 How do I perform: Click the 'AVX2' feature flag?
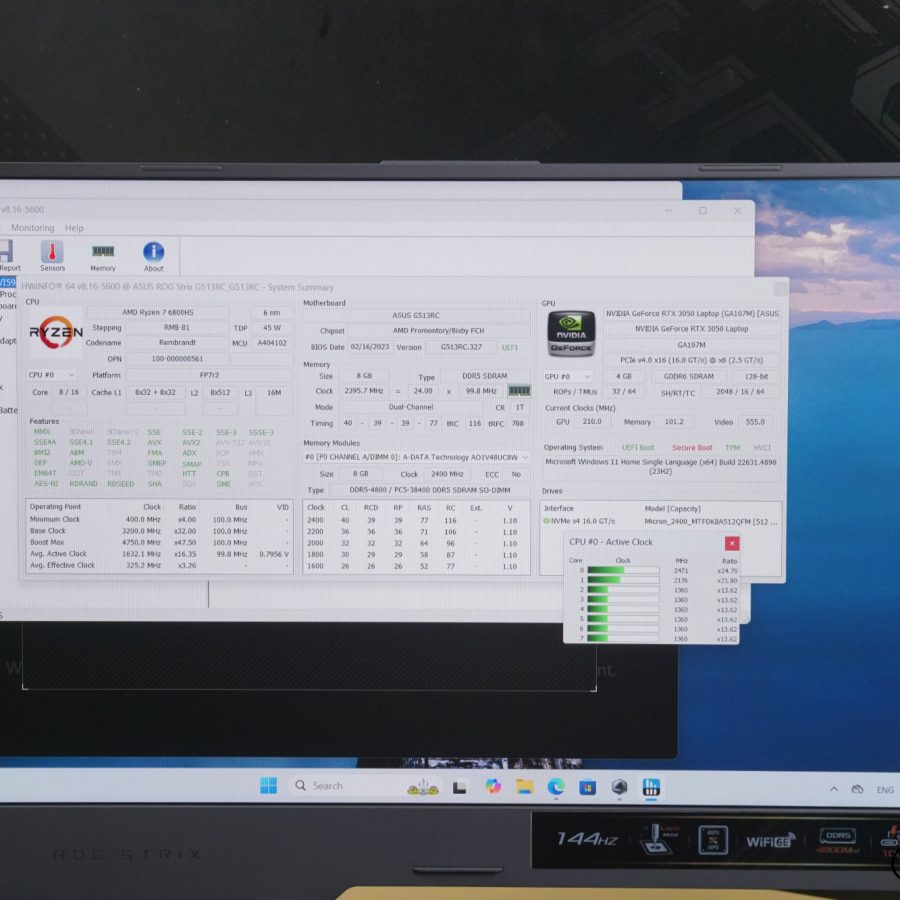191,443
